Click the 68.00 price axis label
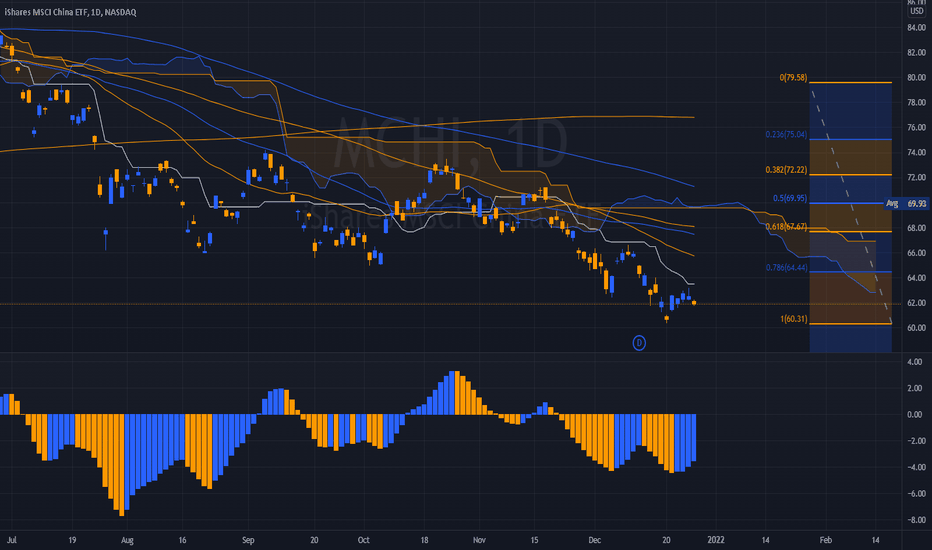 (917, 228)
